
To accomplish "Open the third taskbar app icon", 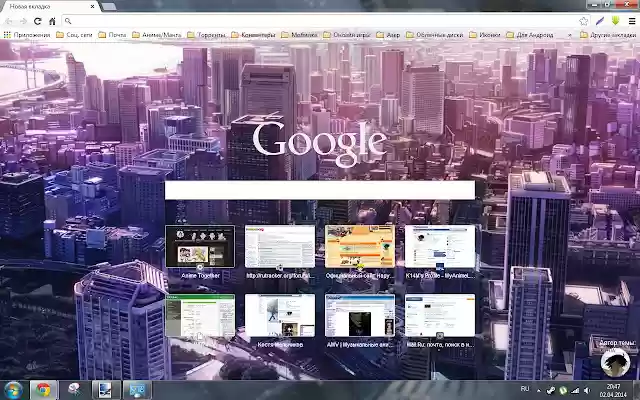I will 74,390.
